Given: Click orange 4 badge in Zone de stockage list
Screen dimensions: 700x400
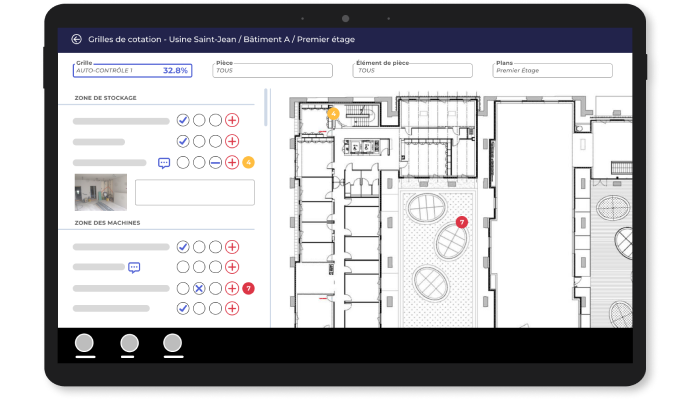Looking at the screenshot, I should click(248, 162).
